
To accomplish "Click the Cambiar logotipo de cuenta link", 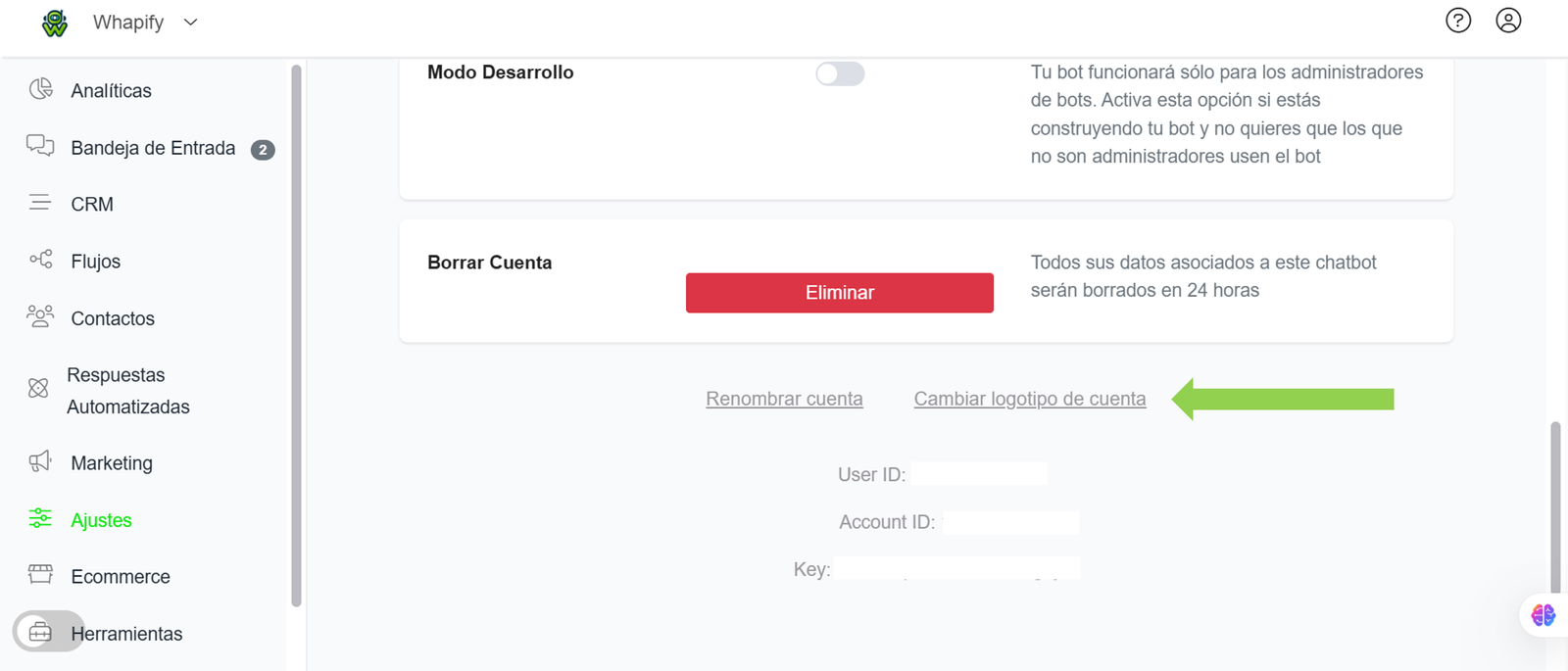I will 1029,399.
